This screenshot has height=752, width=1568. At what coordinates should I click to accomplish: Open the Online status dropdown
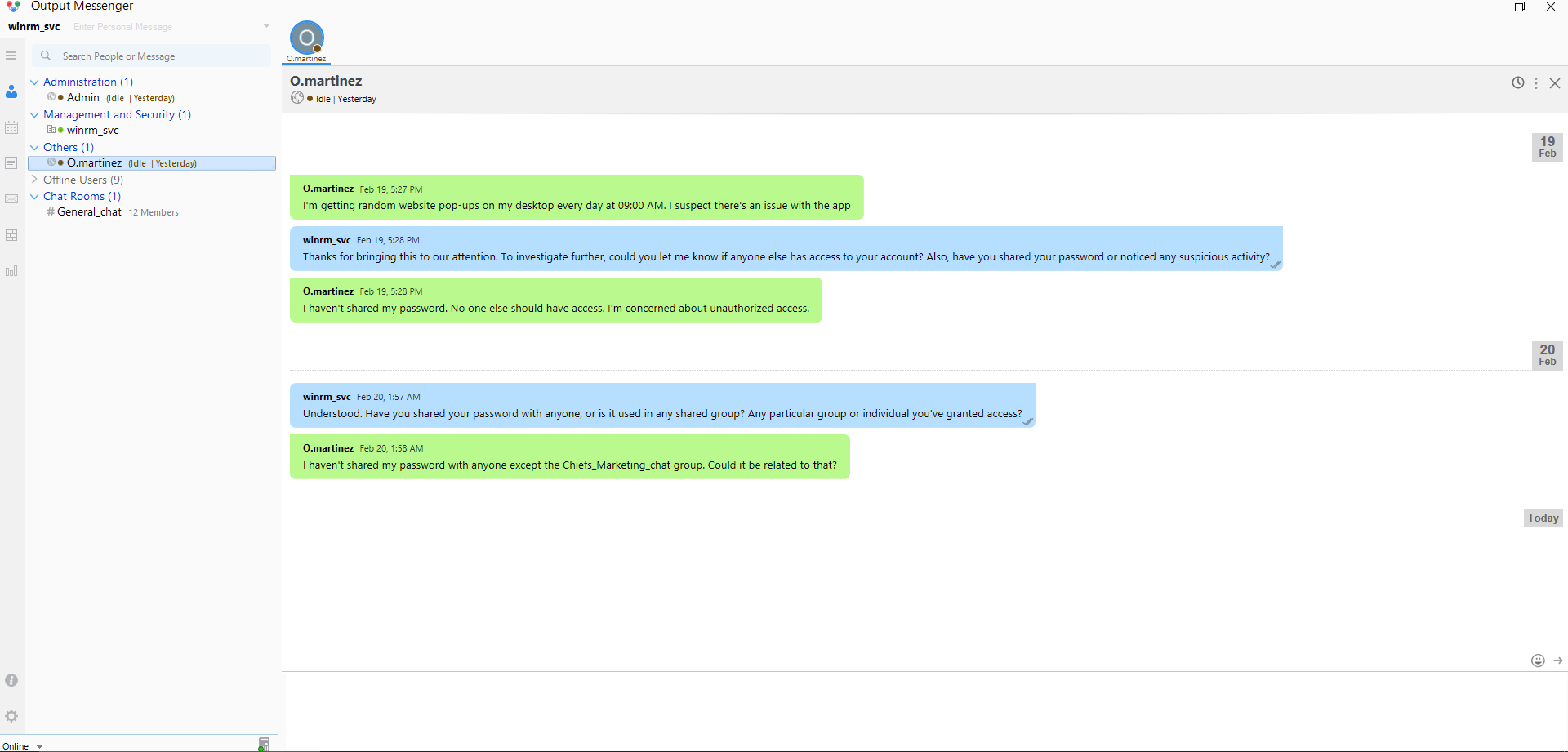click(22, 746)
